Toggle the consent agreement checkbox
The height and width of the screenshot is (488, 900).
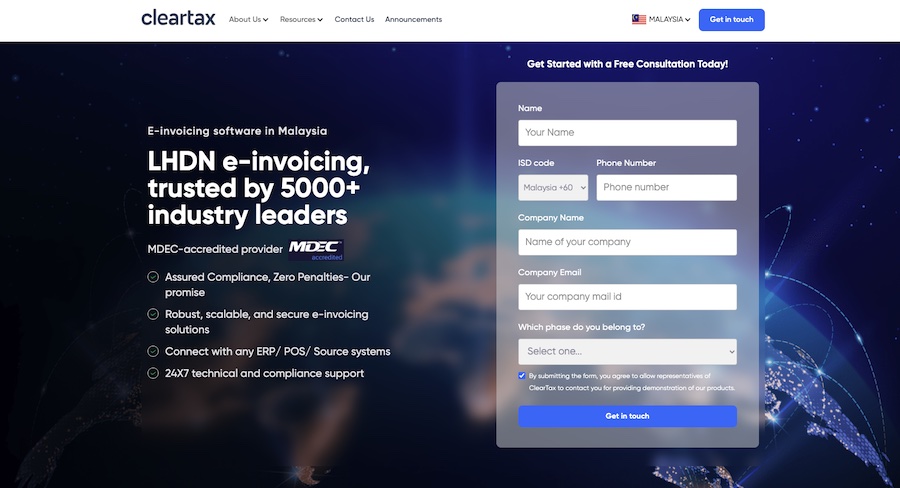pyautogui.click(x=522, y=375)
